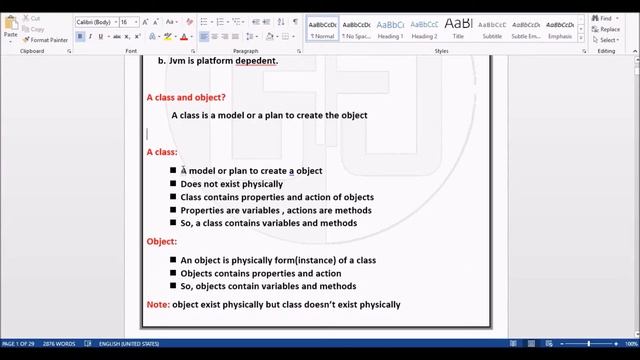Click the Replace button in Editing
Image resolution: width=640 pixels, height=360 pixels.
606,29
